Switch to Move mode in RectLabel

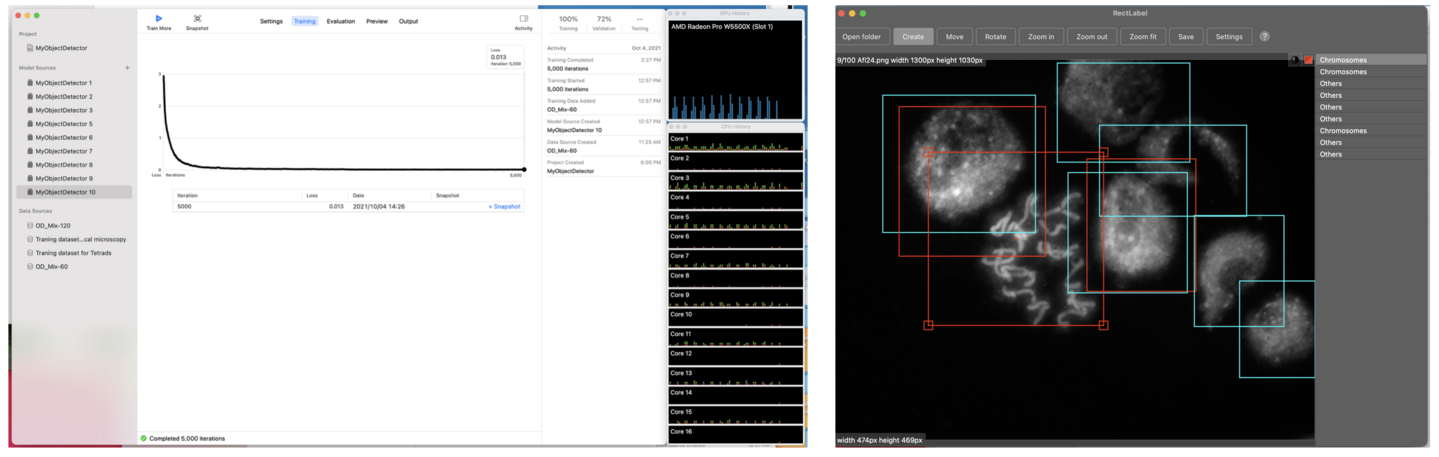pos(954,37)
